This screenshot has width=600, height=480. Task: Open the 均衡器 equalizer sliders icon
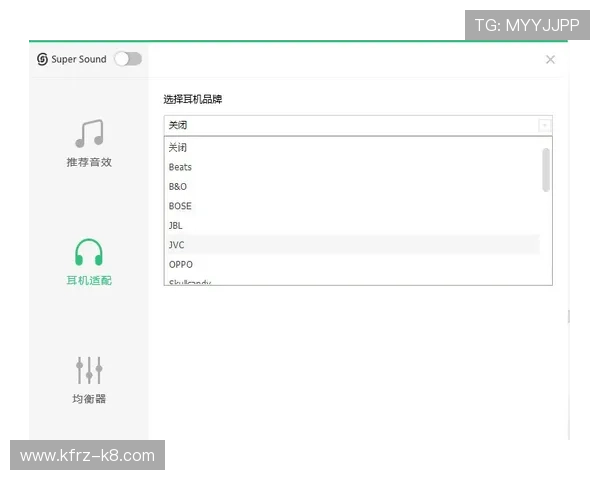coord(89,370)
